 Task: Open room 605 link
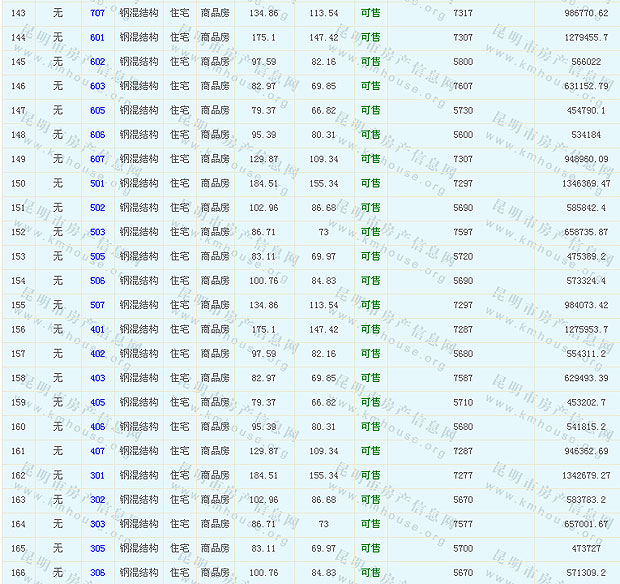(97, 110)
